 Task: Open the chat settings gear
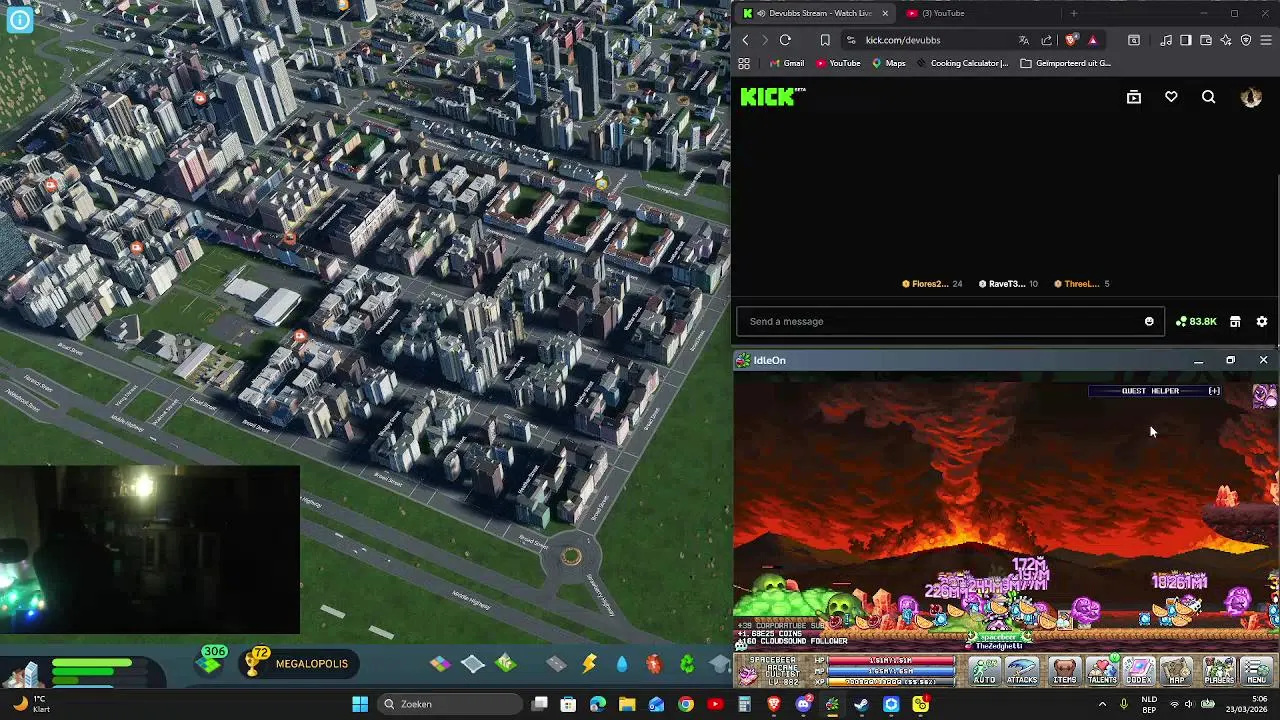tap(1261, 321)
